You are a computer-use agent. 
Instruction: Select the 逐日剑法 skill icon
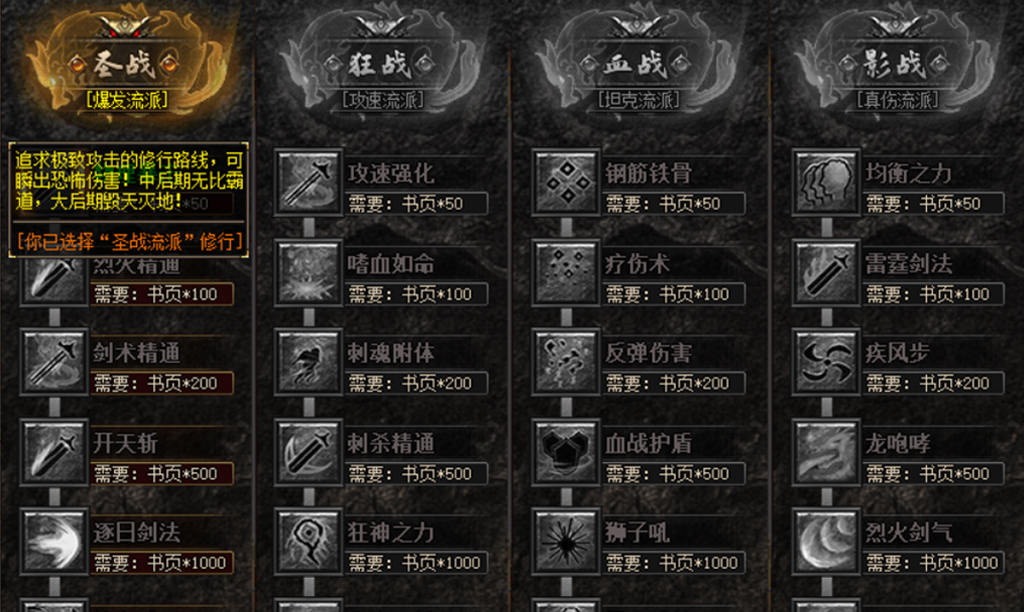coord(54,541)
